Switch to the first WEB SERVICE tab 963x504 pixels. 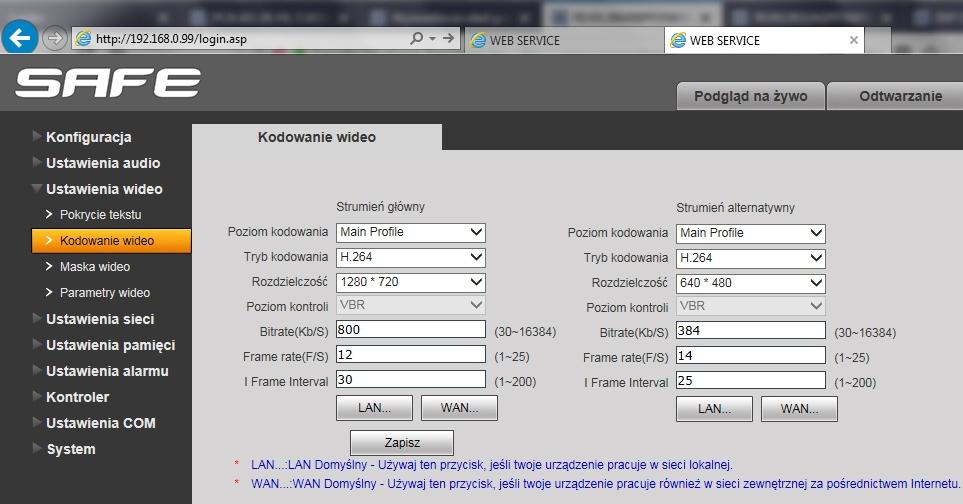coord(564,41)
